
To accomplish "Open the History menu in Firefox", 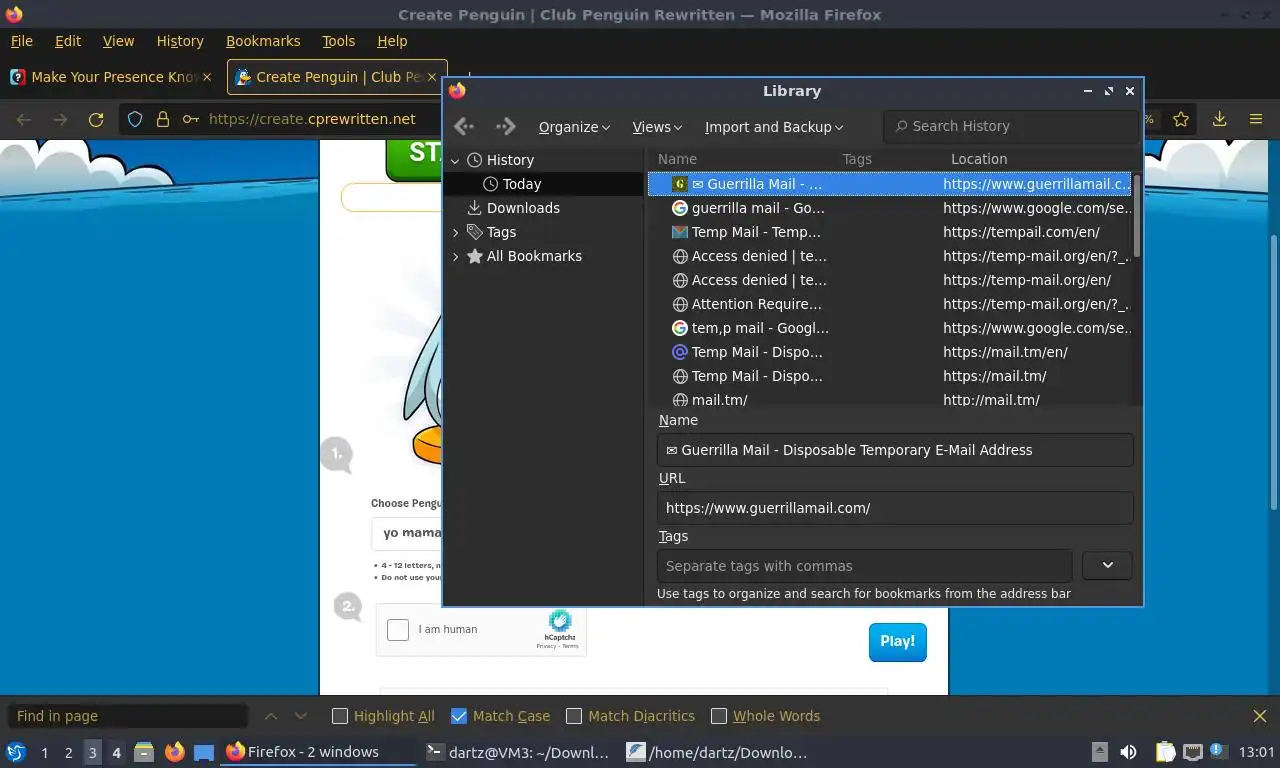I will (180, 41).
